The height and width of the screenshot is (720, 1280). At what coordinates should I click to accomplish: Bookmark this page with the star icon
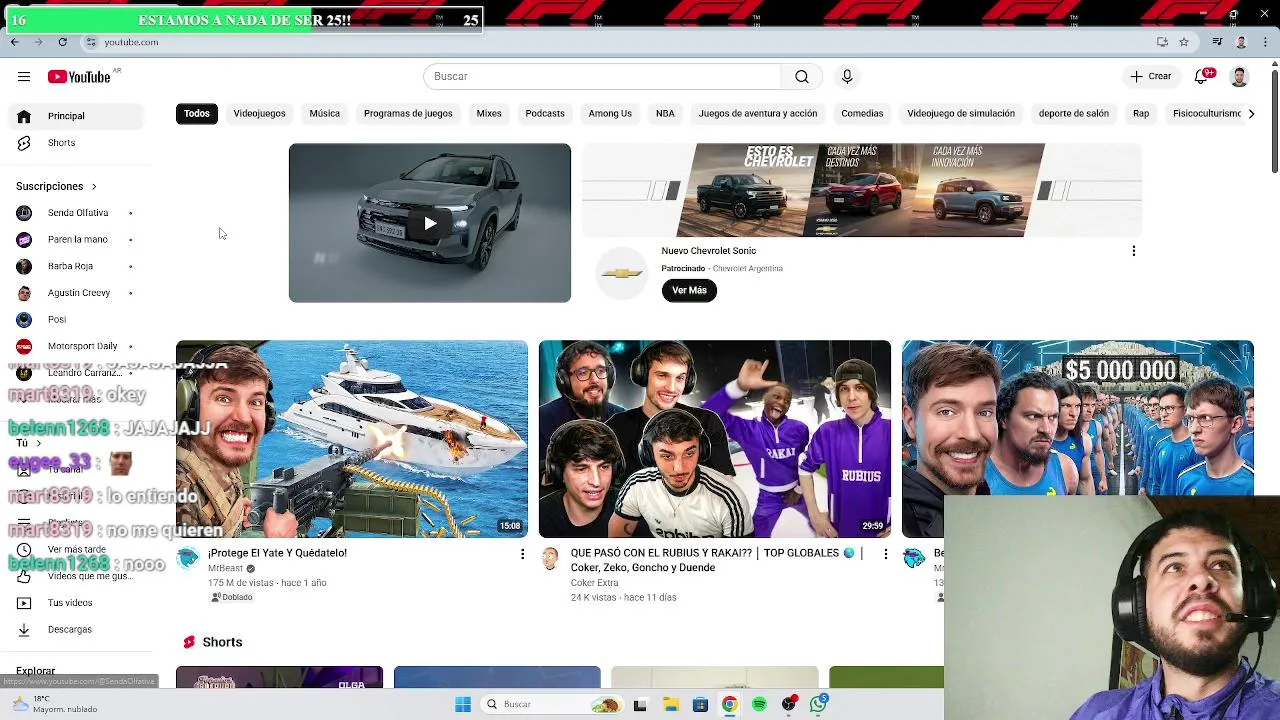point(1184,42)
